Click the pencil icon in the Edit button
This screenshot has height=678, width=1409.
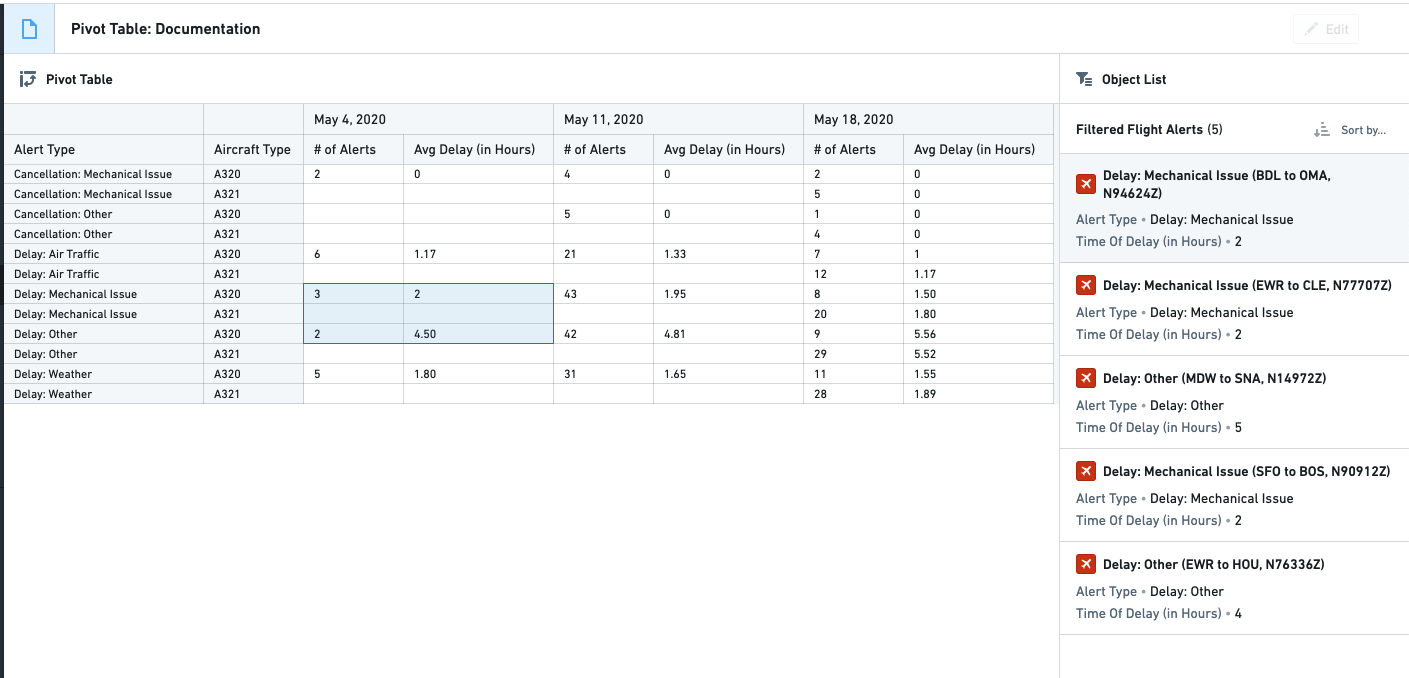point(1312,29)
